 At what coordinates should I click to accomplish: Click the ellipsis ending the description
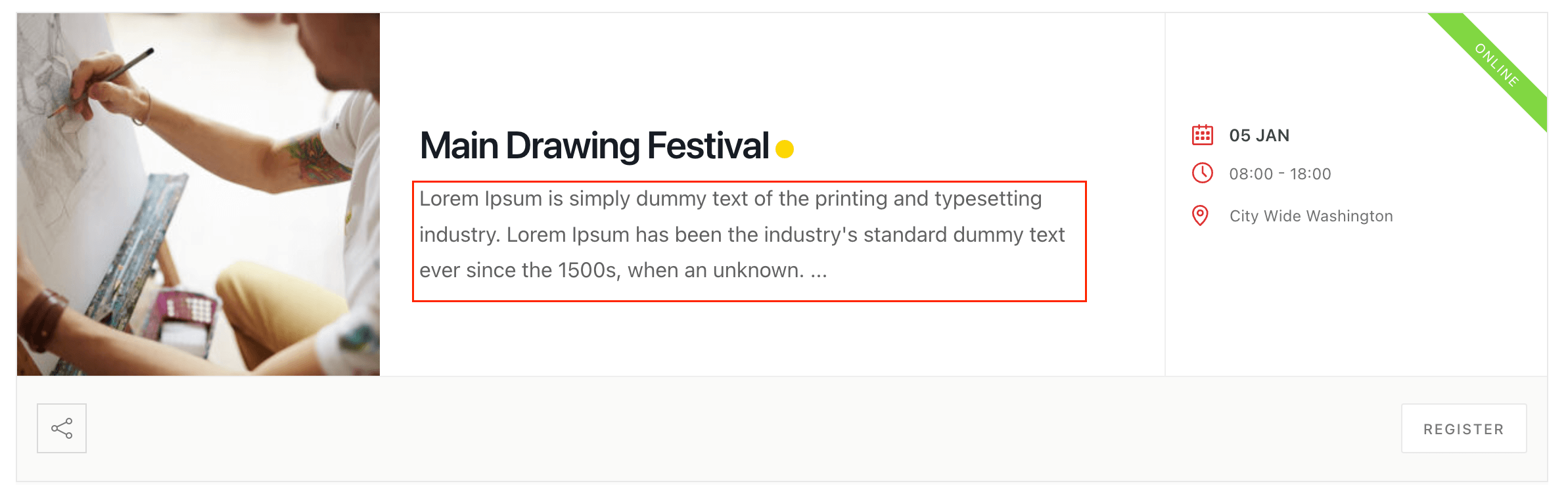point(818,271)
